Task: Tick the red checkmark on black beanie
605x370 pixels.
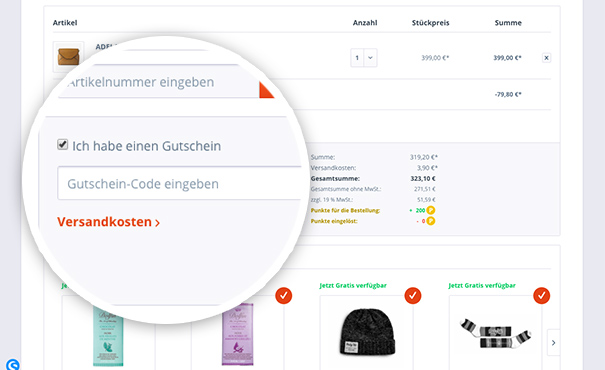Action: (412, 296)
